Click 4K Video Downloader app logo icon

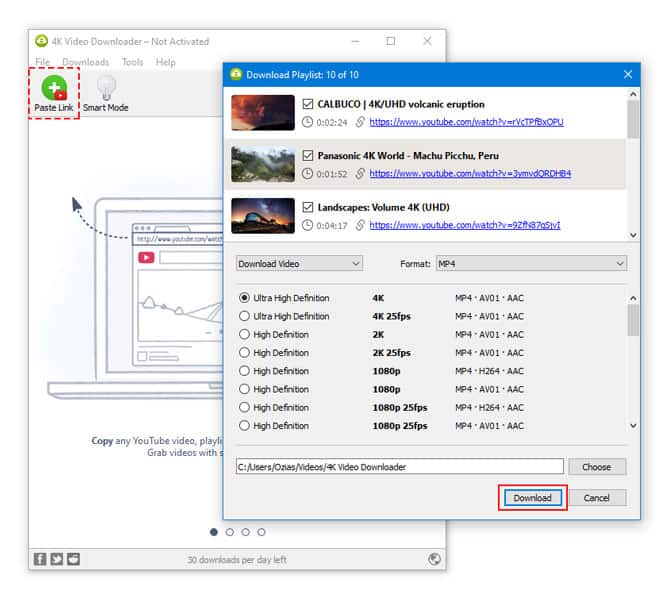(x=41, y=41)
